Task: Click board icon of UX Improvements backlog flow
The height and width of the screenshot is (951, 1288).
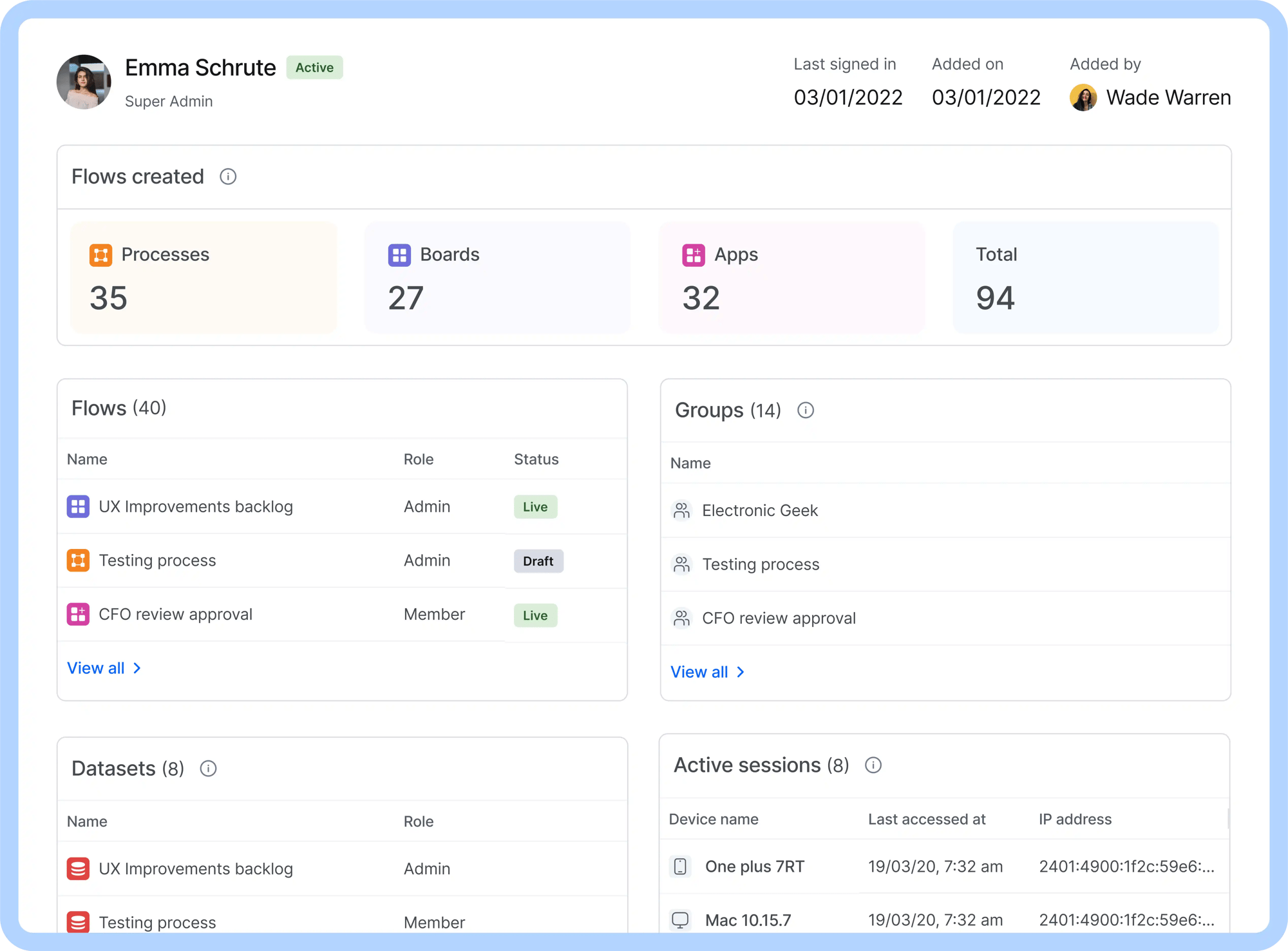Action: pyautogui.click(x=78, y=506)
